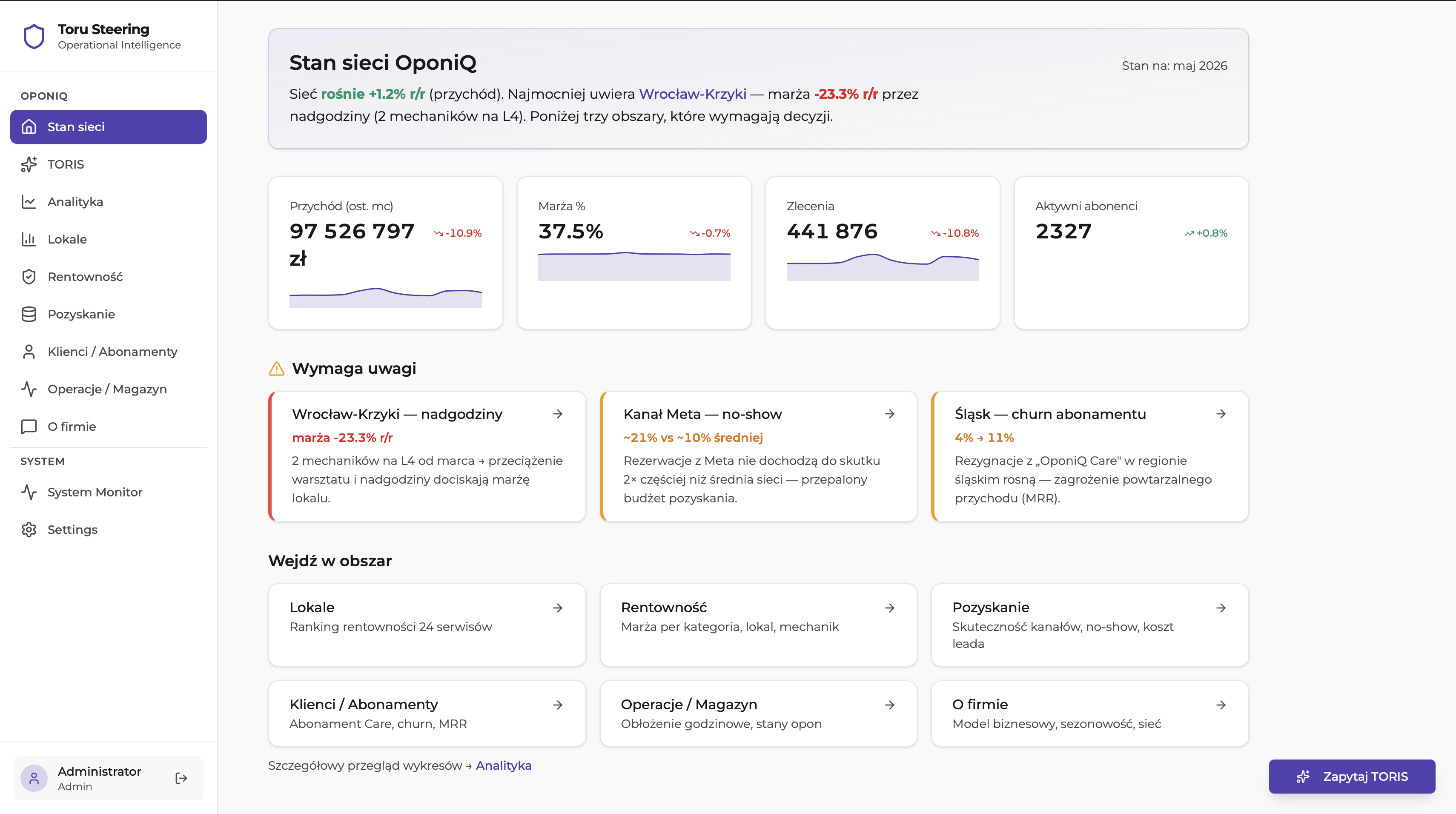
Task: Click the sparkle icon in Zapytaj TORIS button
Action: click(x=1303, y=777)
